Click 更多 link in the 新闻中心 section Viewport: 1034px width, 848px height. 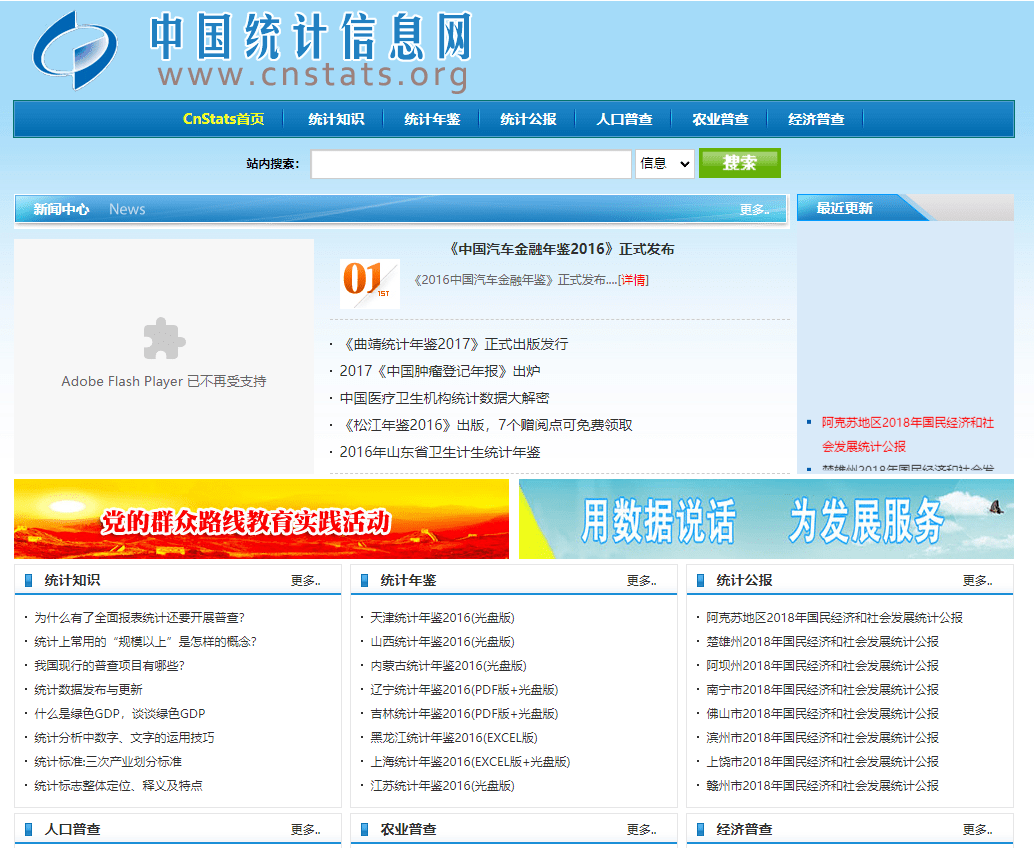752,208
